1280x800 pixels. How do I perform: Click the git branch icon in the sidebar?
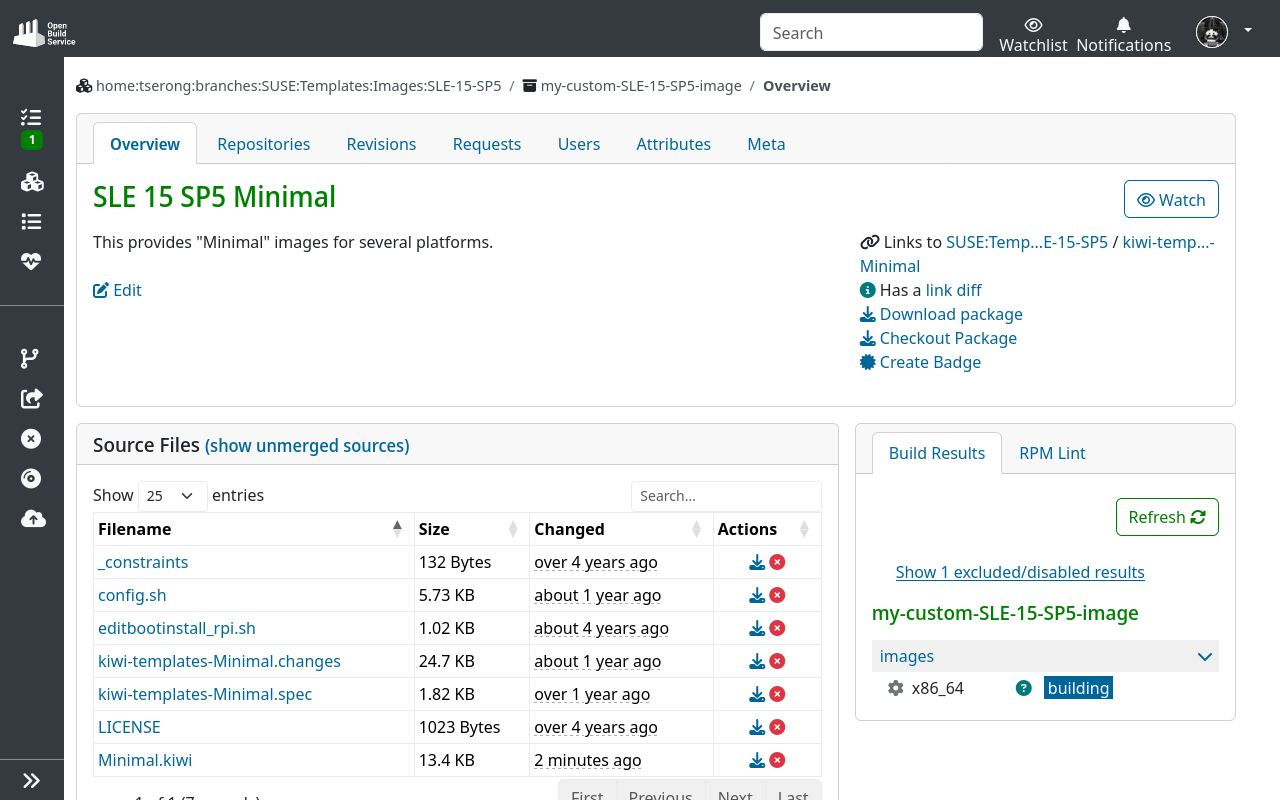pos(31,358)
